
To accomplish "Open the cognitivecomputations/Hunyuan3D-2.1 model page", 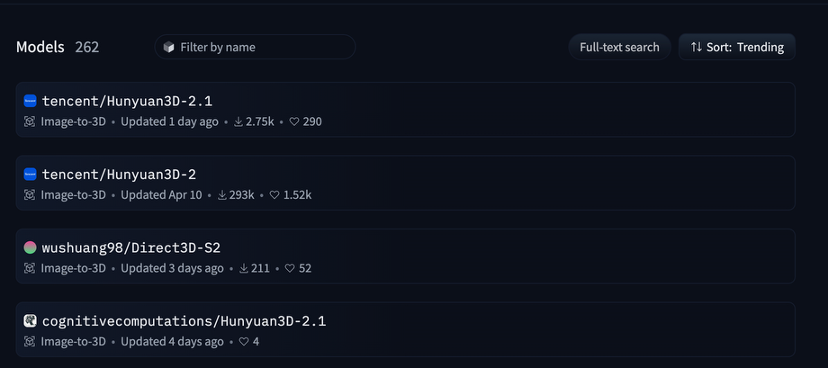I will pos(184,321).
